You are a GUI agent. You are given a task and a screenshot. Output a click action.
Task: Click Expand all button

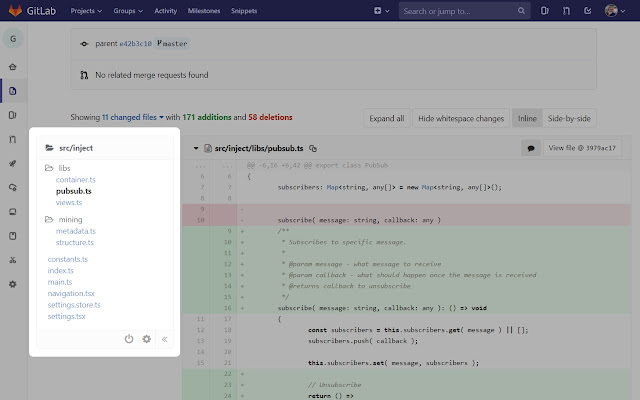tap(387, 118)
